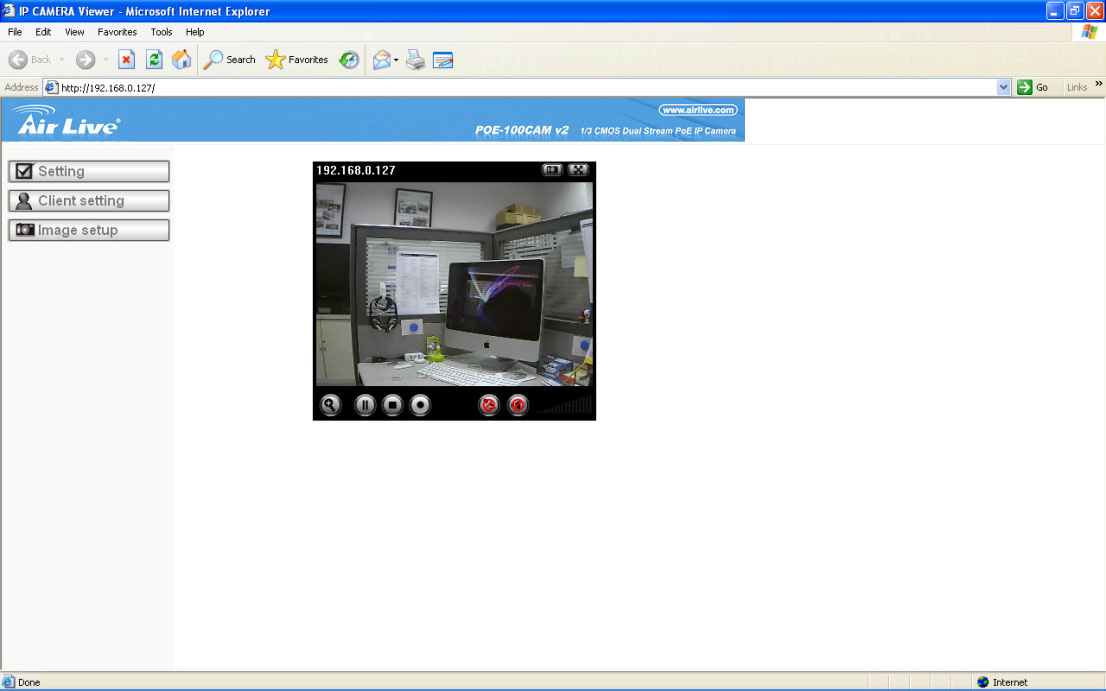Stop the live video playback
This screenshot has height=691, width=1106.
393,405
